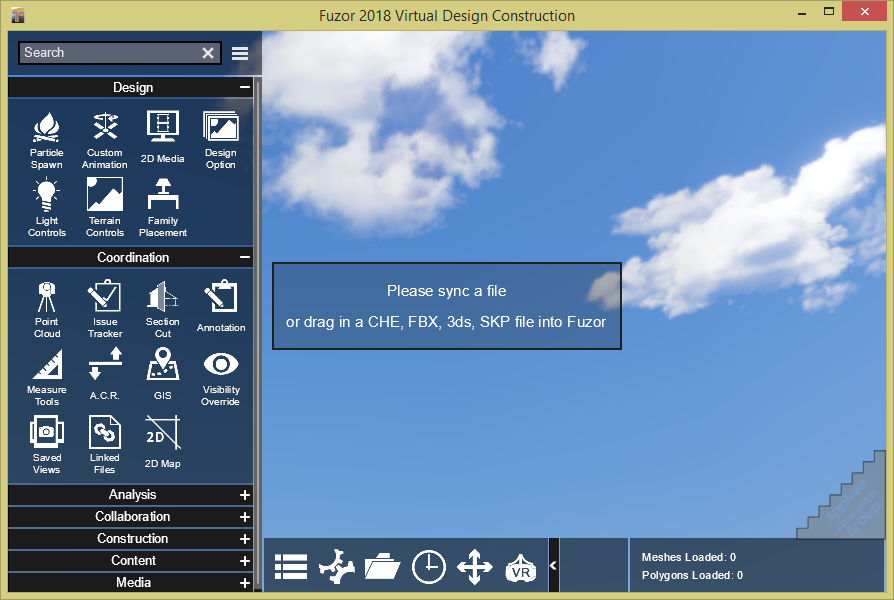The image size is (894, 600).
Task: Open the Particle Spawn tool
Action: (46, 140)
